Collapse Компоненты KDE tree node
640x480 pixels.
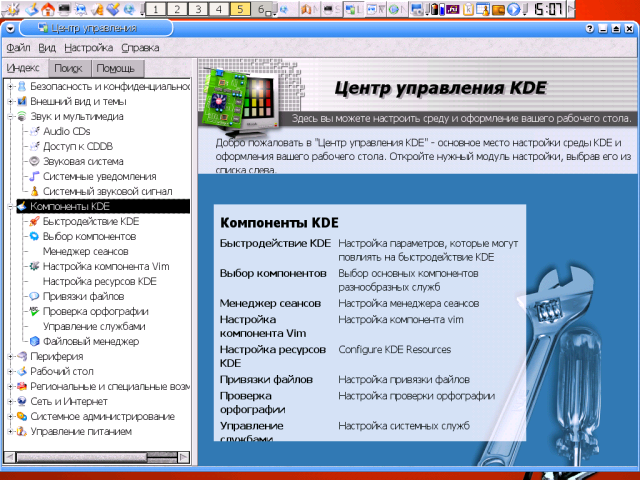(10, 207)
